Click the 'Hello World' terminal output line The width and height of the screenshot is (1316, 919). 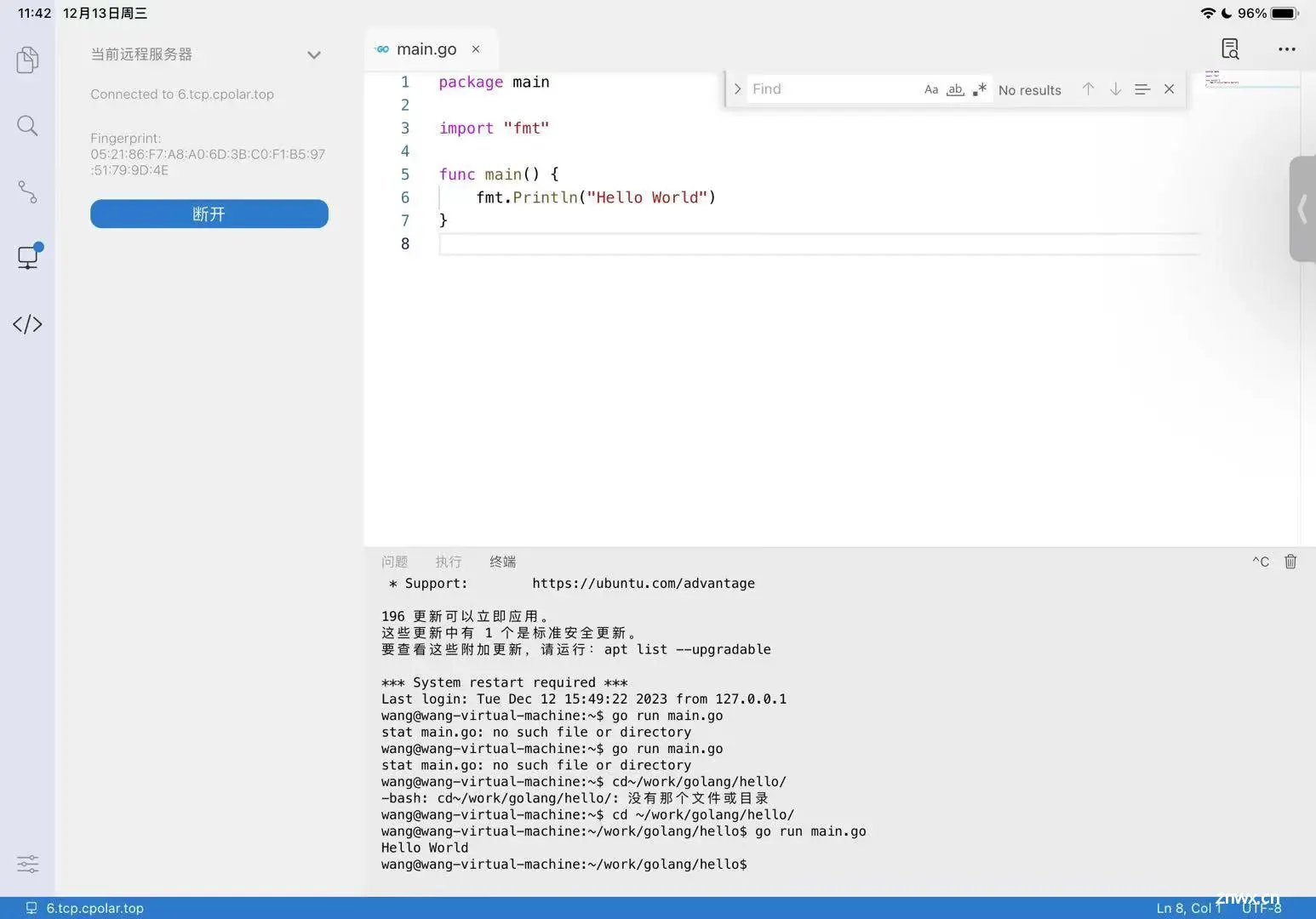pyautogui.click(x=425, y=848)
